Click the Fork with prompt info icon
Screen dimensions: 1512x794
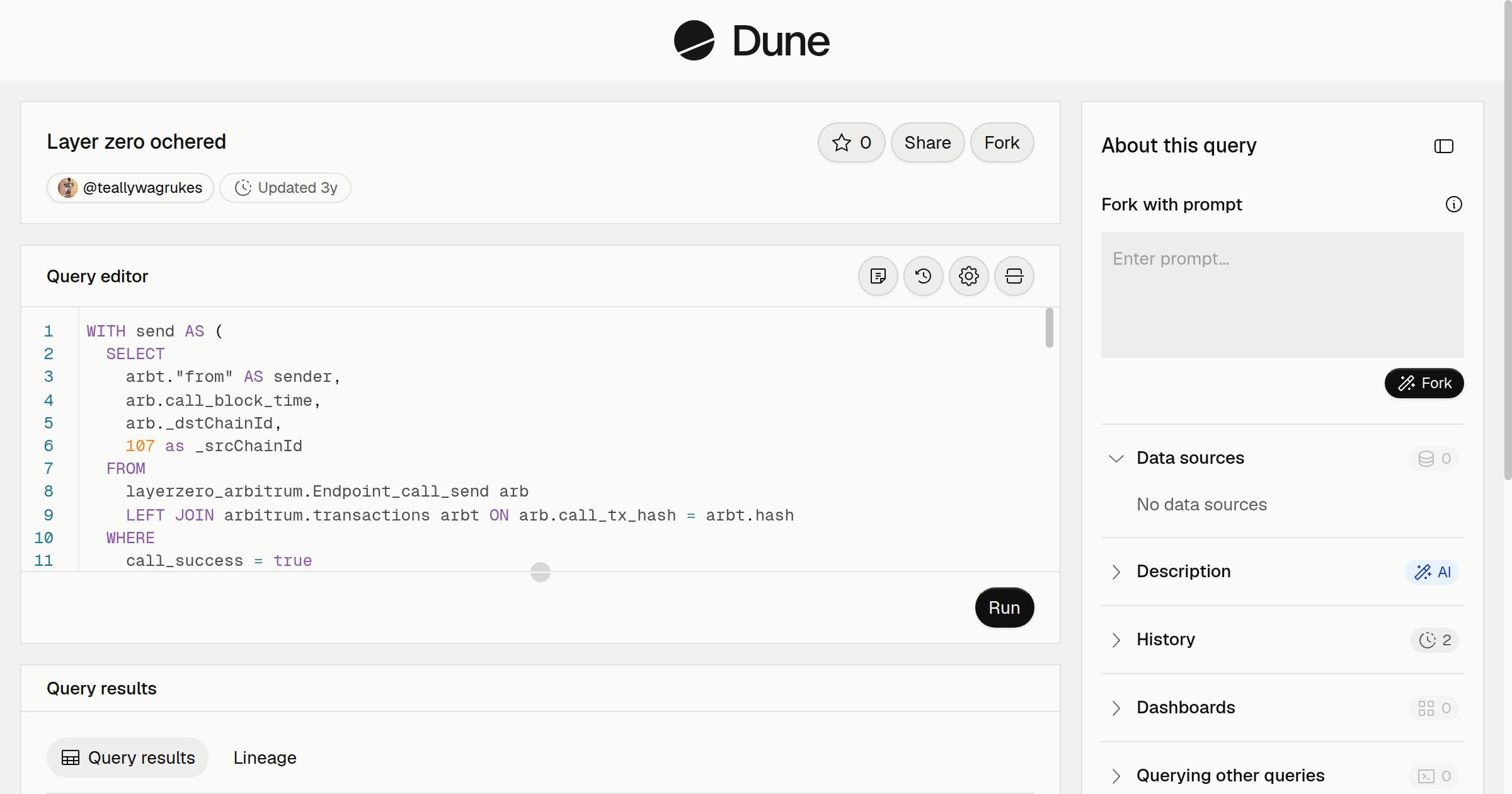click(1453, 204)
